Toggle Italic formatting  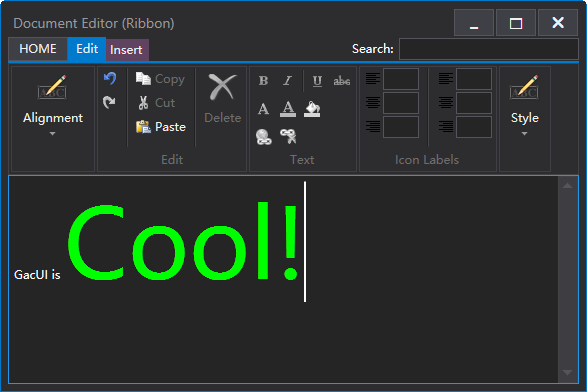point(288,81)
